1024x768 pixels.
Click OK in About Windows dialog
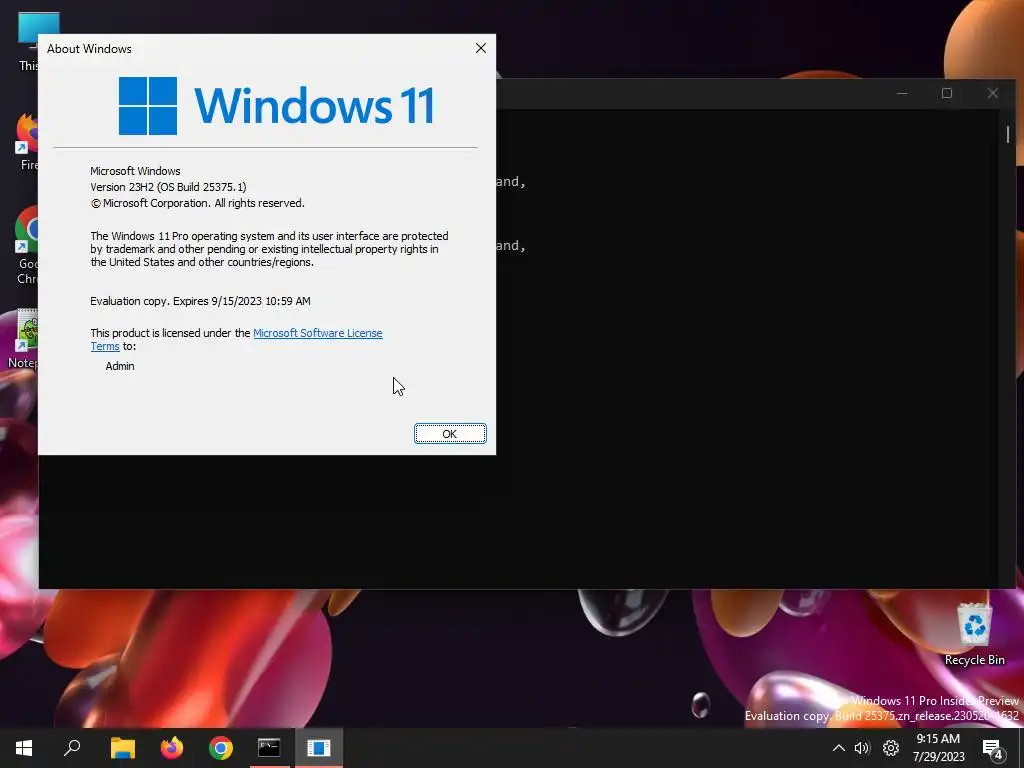point(450,434)
